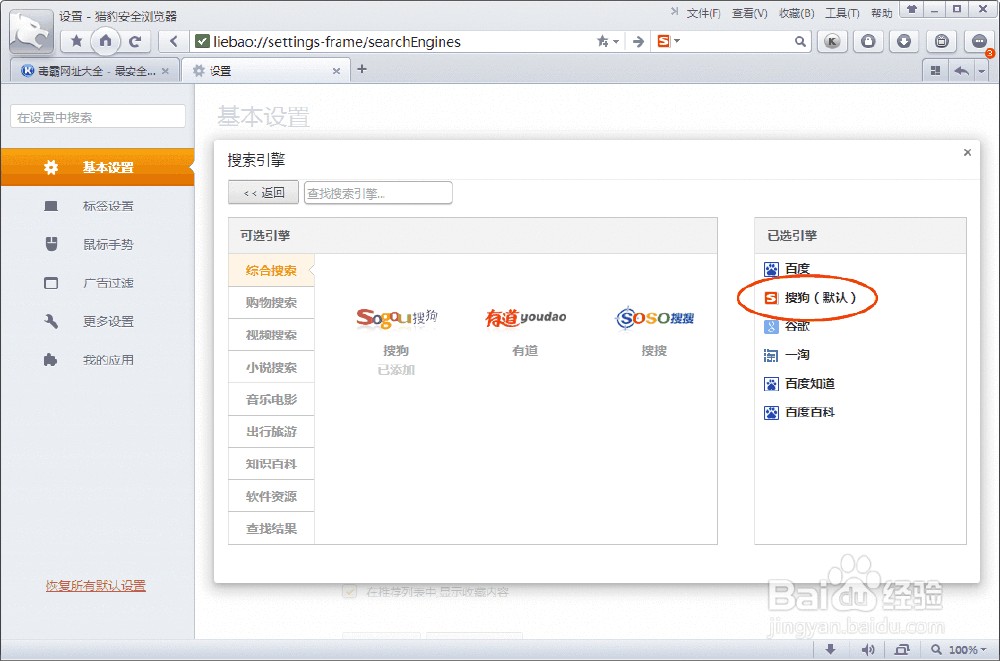Image resolution: width=1000 pixels, height=661 pixels.
Task: Click the bookmark star toolbar button
Action: [77, 41]
